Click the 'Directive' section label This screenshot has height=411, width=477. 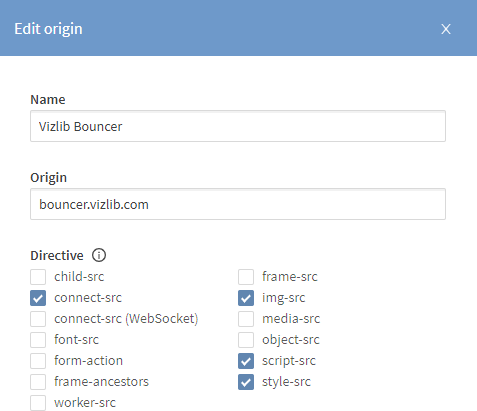57,256
